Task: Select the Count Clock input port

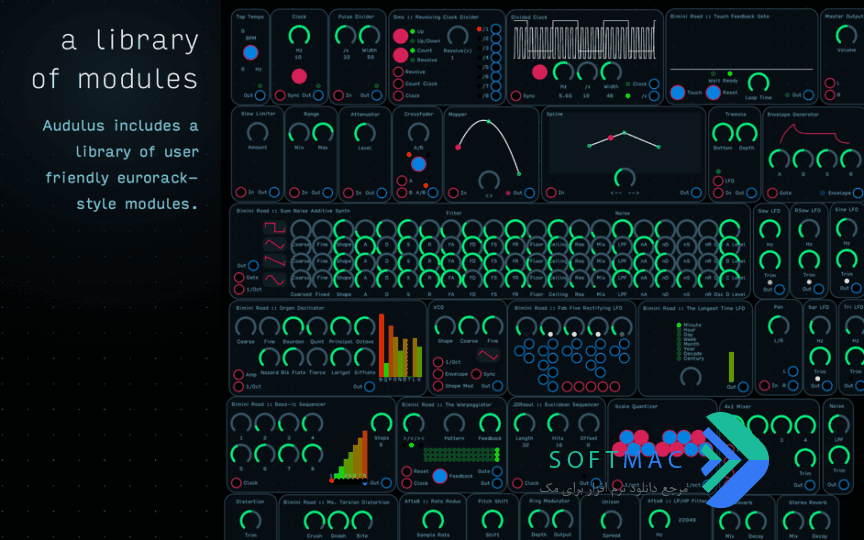Action: point(398,84)
